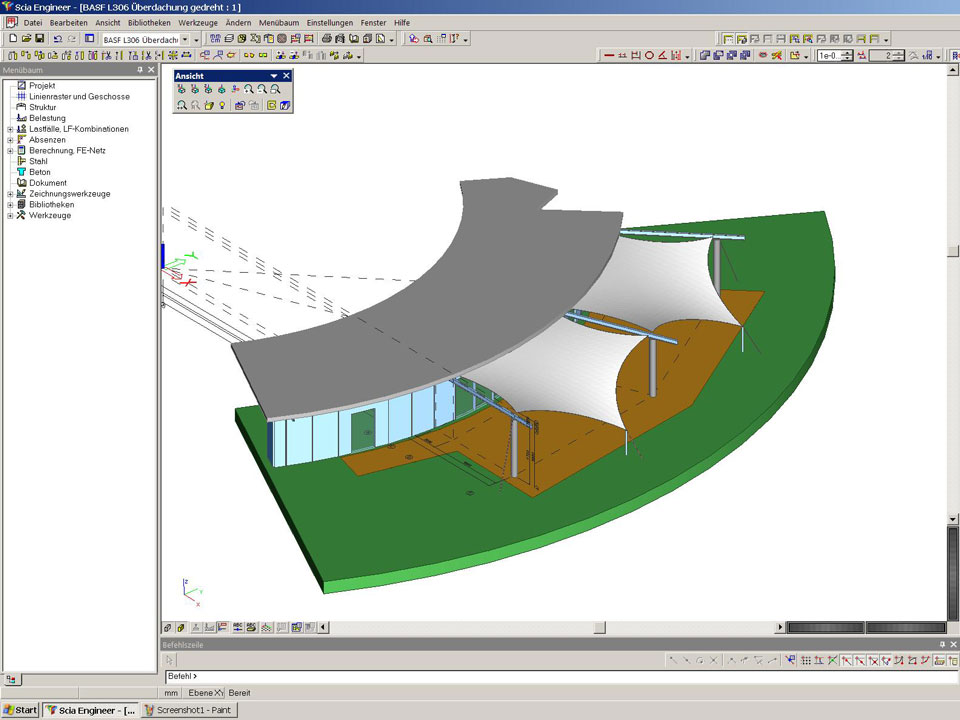Open the Einstellungen menu
Image resolution: width=960 pixels, height=720 pixels.
[329, 22]
